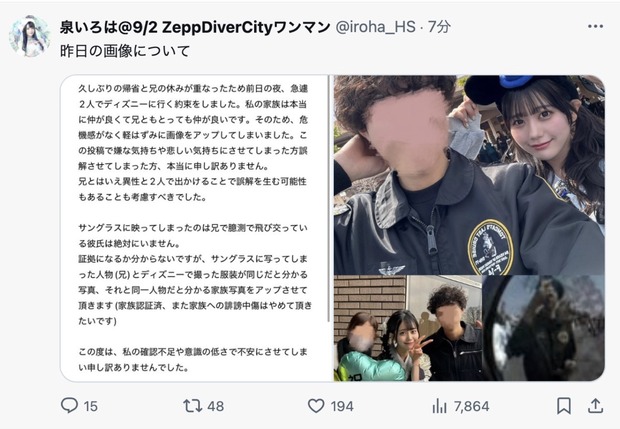The height and width of the screenshot is (429, 620).
Task: Like the post with the heart icon
Action: [316, 406]
